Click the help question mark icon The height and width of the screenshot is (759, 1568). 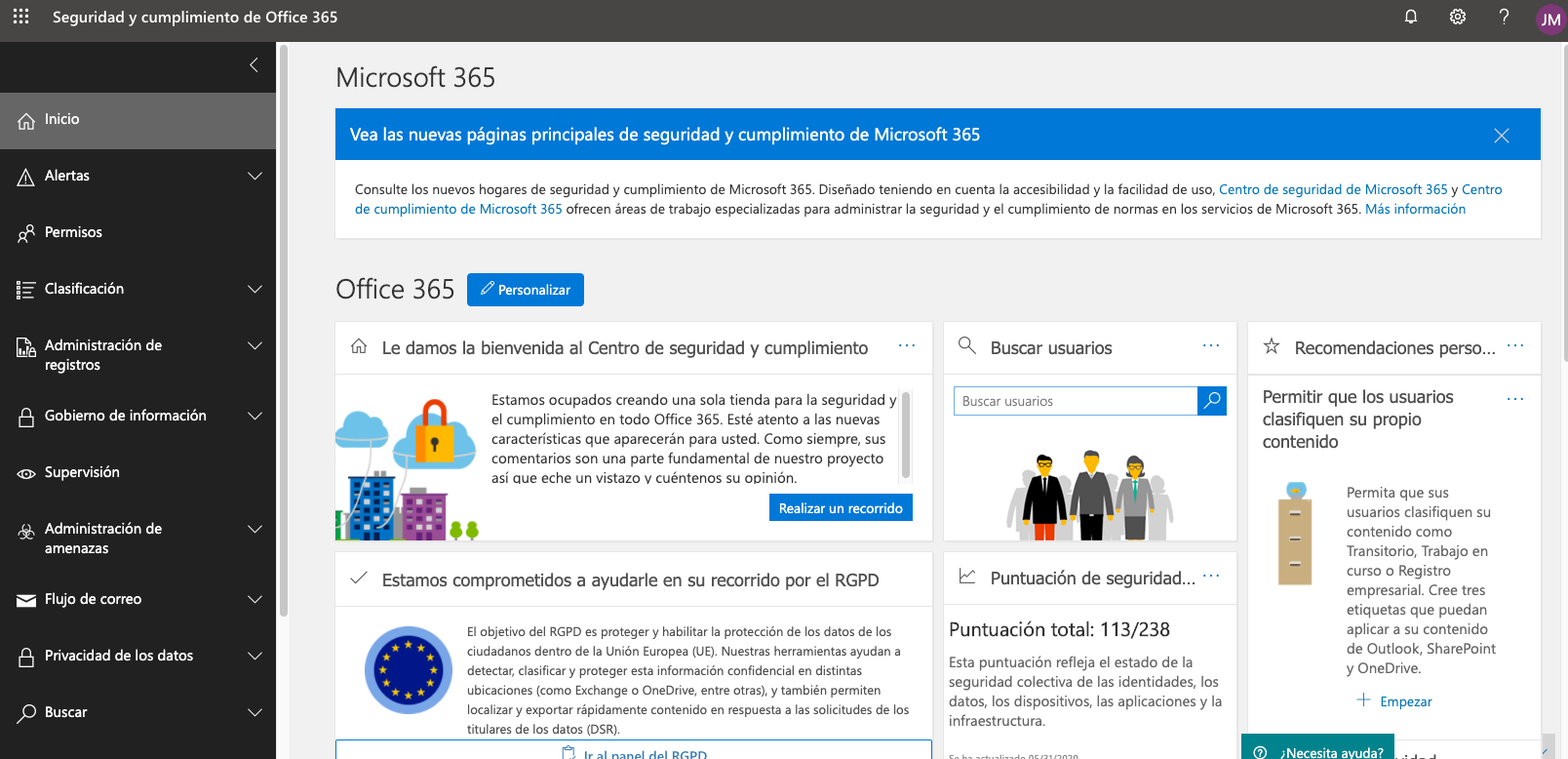pyautogui.click(x=1504, y=17)
